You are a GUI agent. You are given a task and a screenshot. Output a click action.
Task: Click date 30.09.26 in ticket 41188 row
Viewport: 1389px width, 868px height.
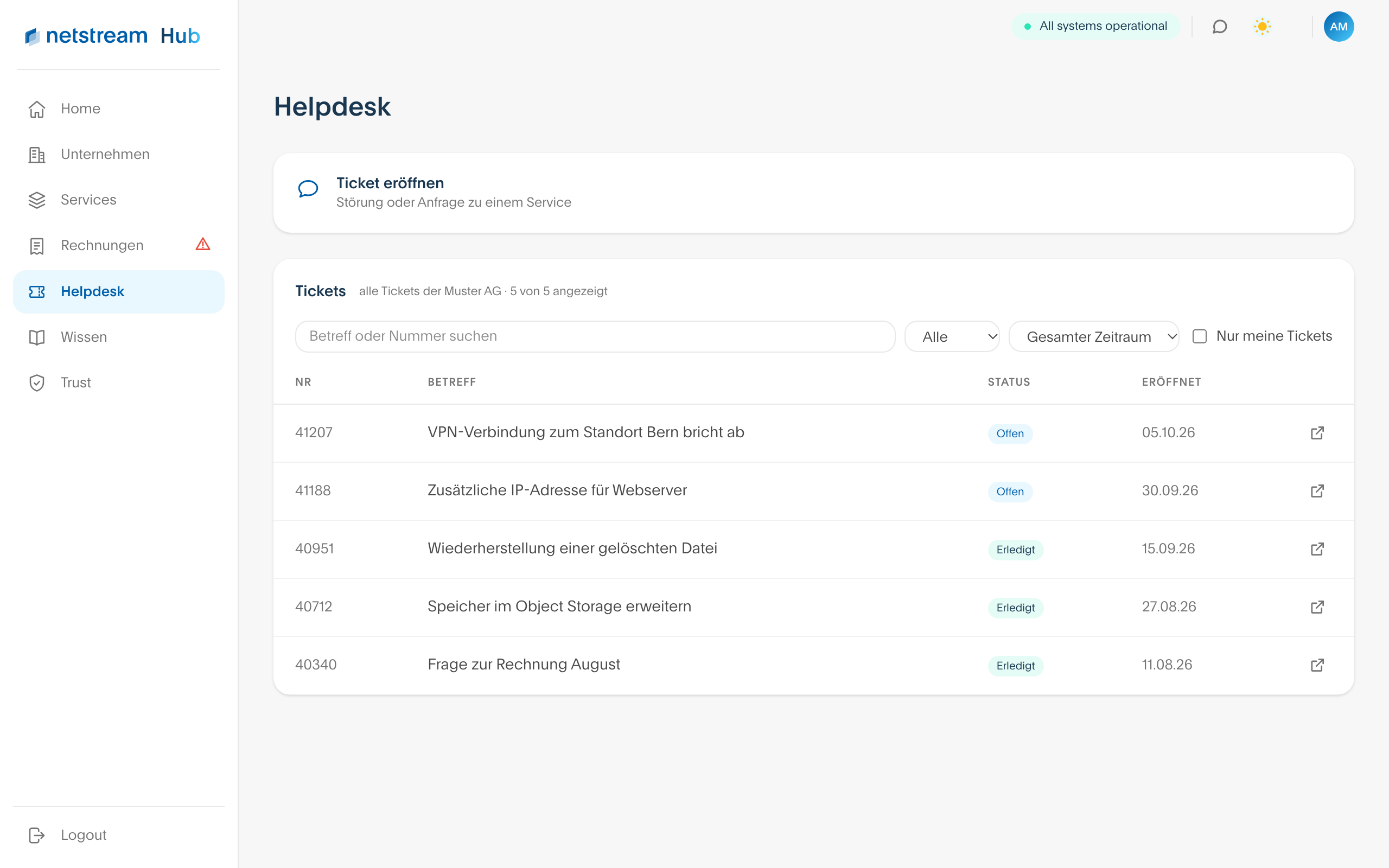click(1170, 490)
